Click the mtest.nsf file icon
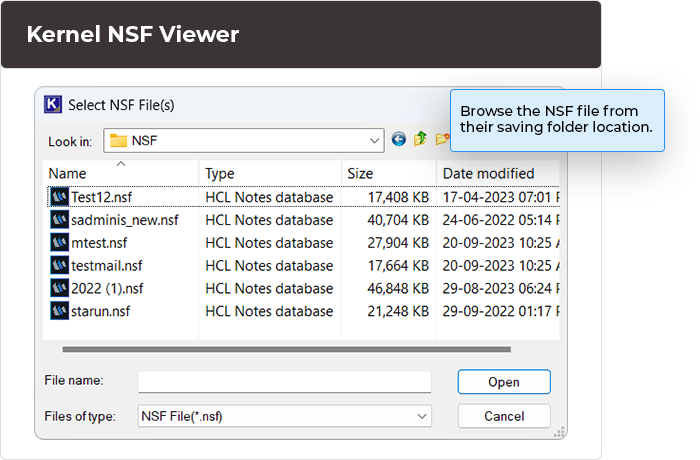This screenshot has height=460, width=700. 59,242
